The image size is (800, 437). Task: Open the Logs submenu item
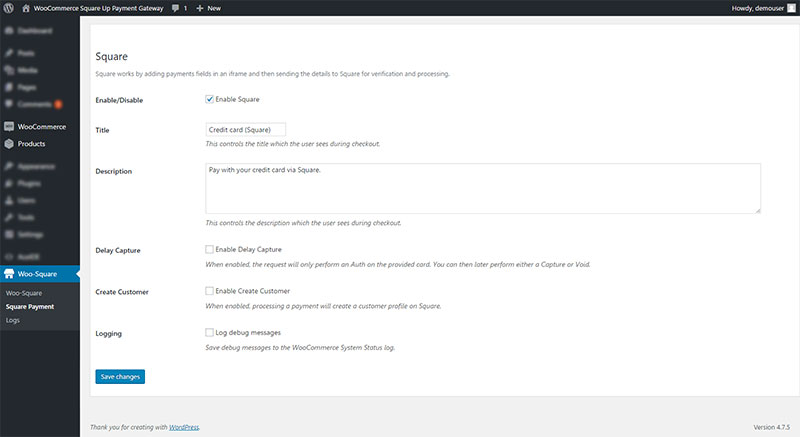click(13, 320)
